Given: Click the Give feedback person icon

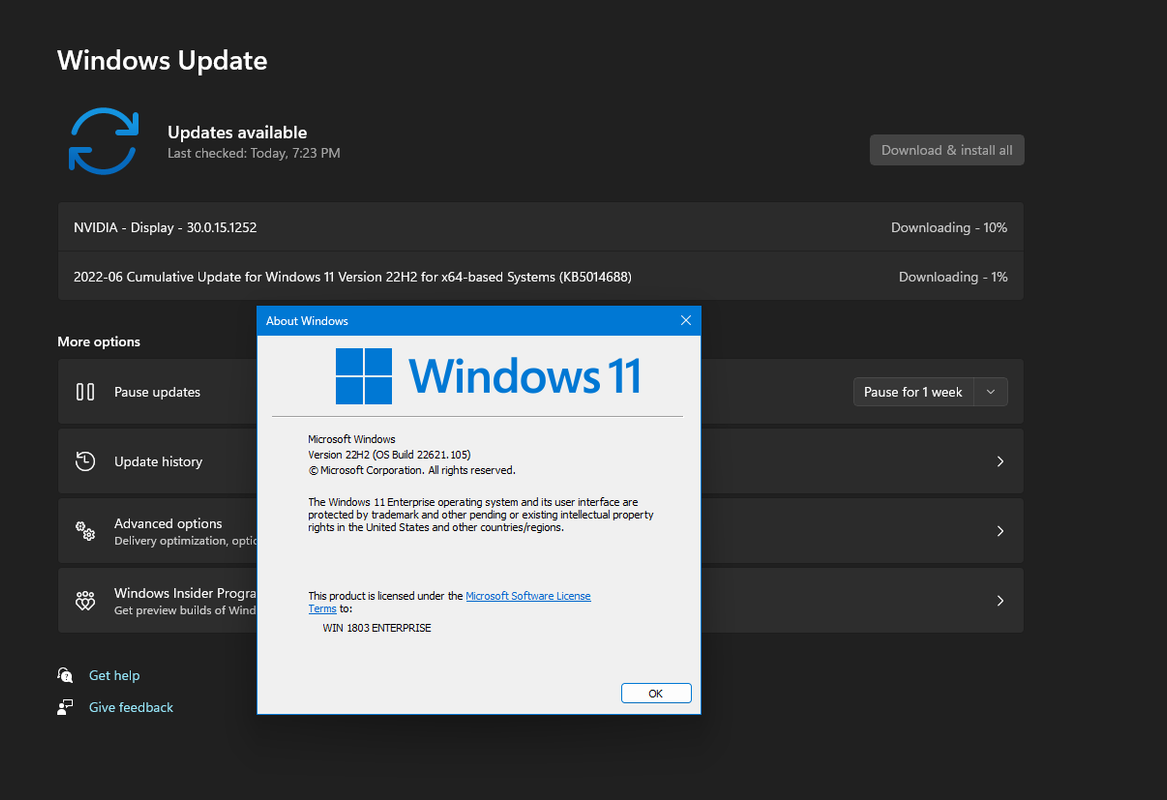Looking at the screenshot, I should (x=65, y=707).
